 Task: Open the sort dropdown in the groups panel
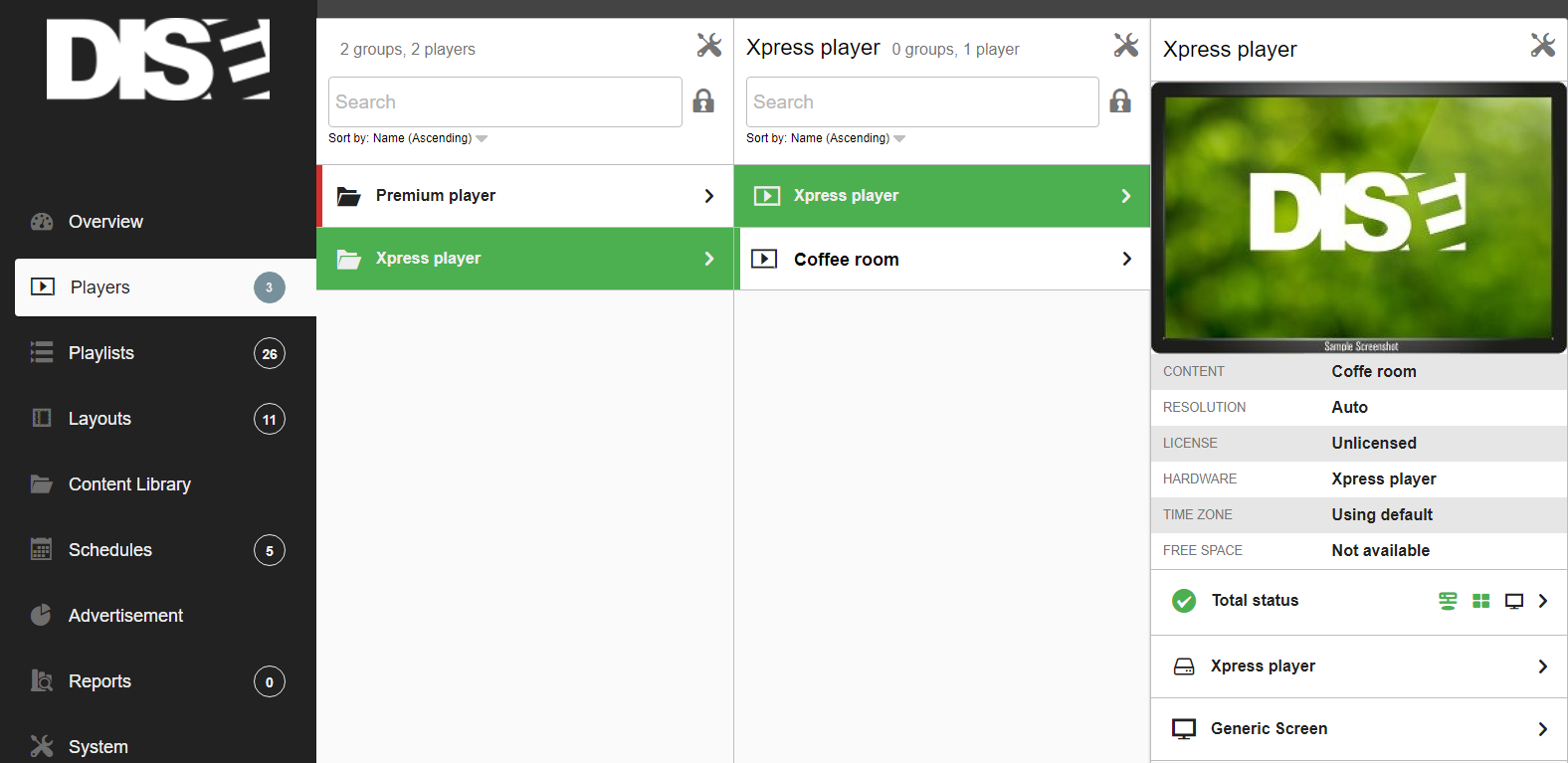click(x=408, y=138)
